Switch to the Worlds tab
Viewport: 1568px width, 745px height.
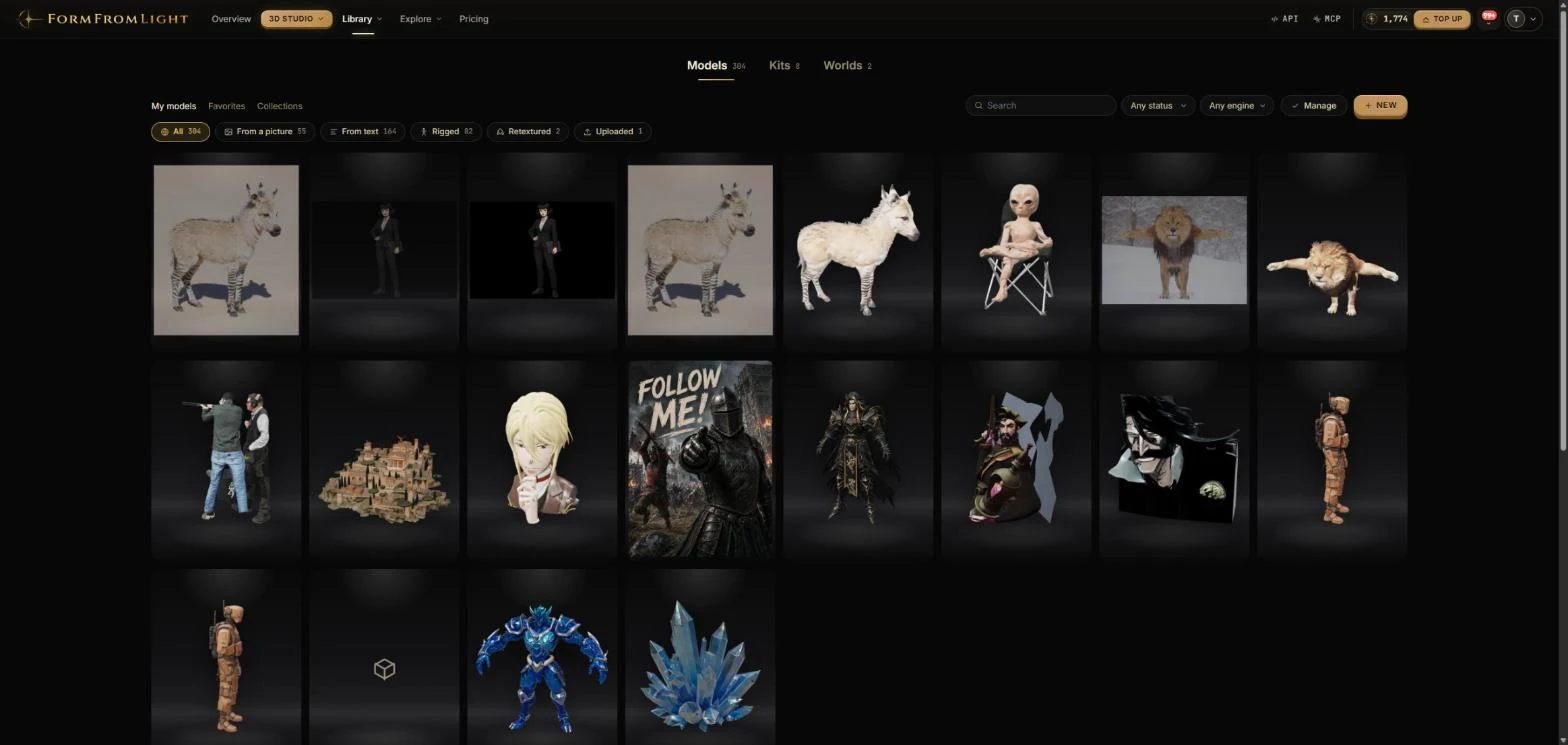(x=847, y=65)
